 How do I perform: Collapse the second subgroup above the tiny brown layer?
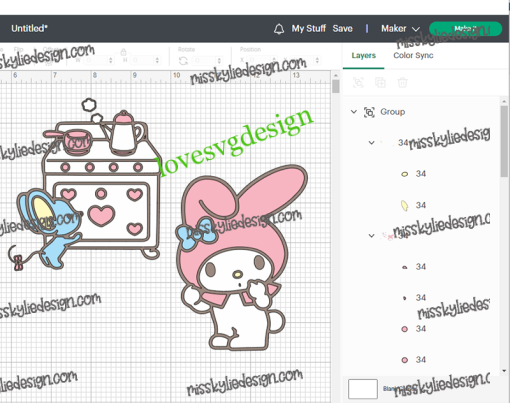[x=371, y=236]
